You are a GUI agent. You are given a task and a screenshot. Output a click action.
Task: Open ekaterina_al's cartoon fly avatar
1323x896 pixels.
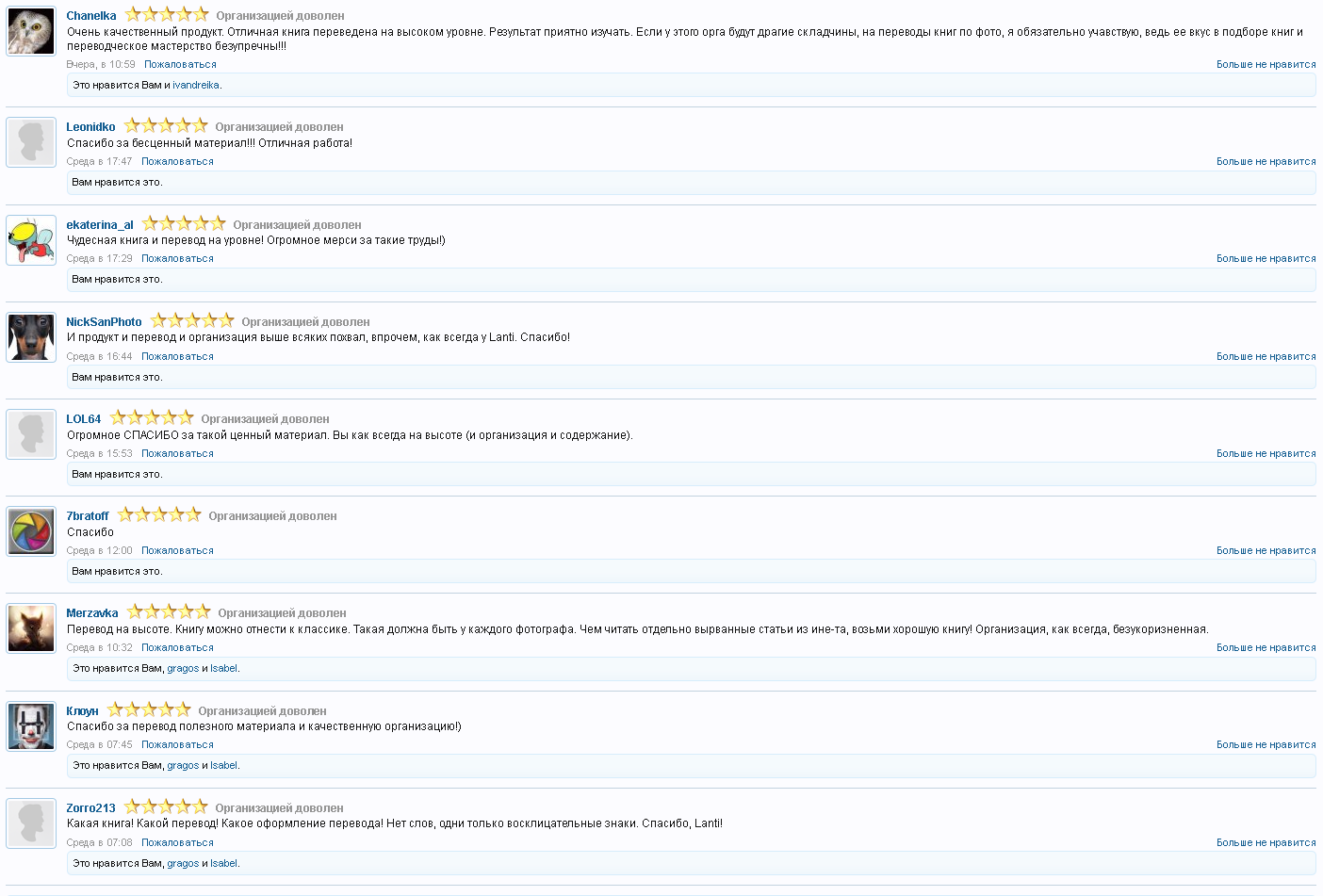[31, 240]
